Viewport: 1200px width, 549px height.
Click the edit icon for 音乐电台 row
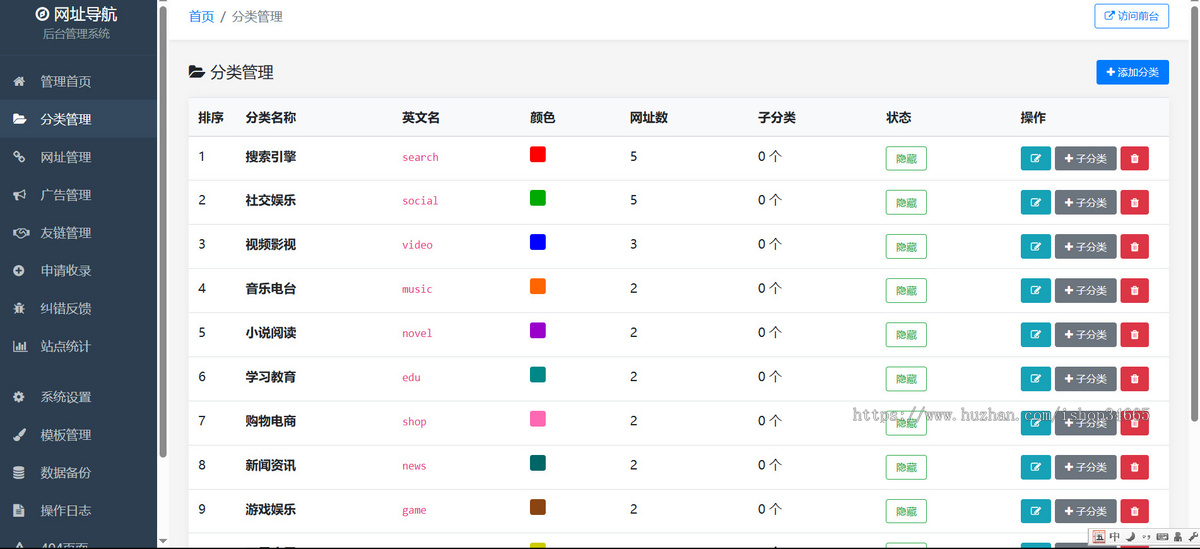pos(1035,290)
